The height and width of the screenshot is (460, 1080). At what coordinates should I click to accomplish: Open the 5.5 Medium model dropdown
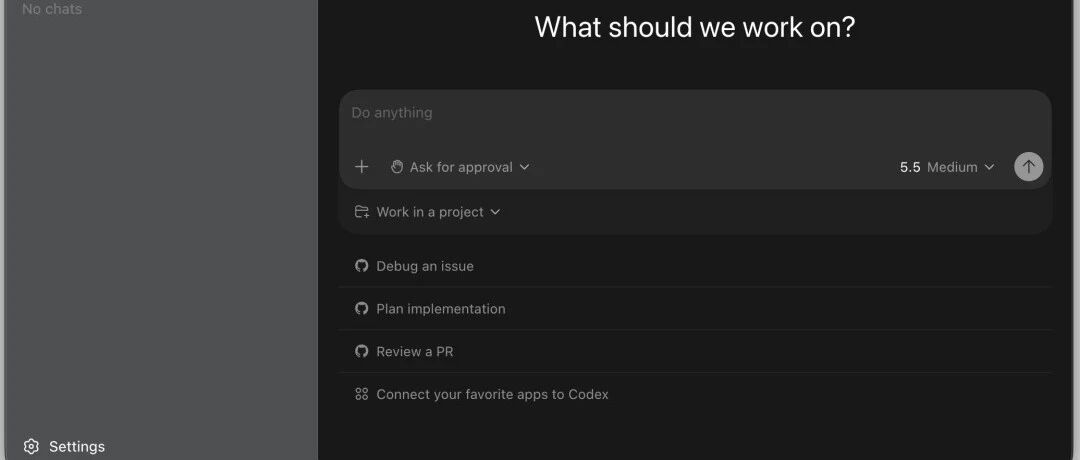[947, 167]
